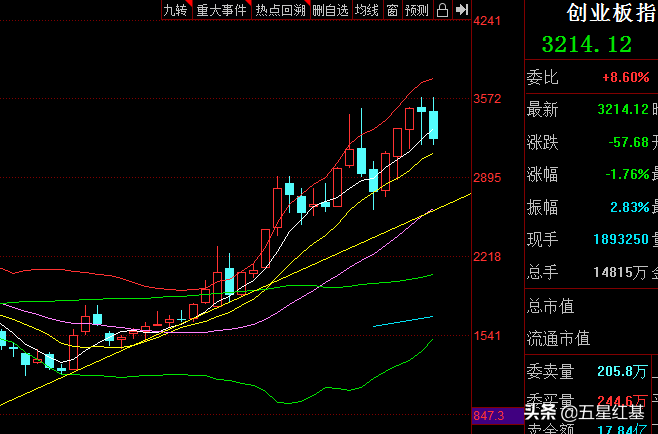
Task: Open the 九转 indicator button
Action: point(177,10)
